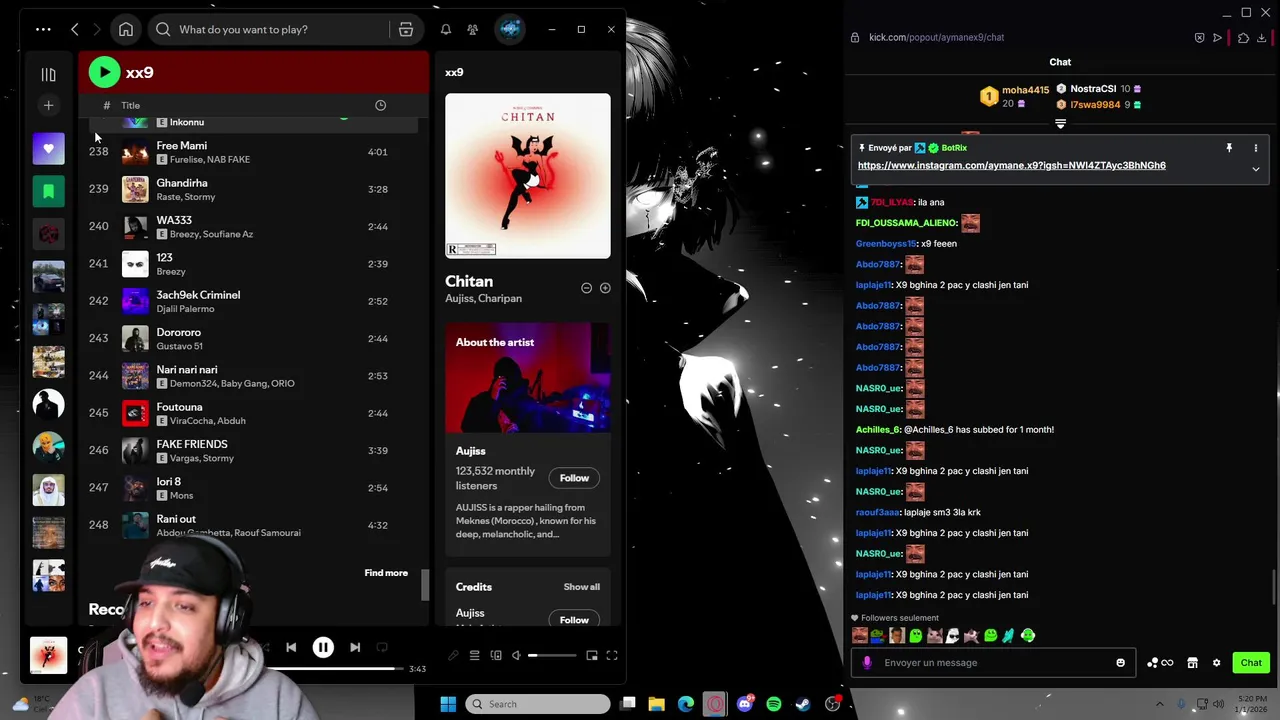This screenshot has width=1280, height=720.
Task: Select track Dorororo
Action: (250, 338)
